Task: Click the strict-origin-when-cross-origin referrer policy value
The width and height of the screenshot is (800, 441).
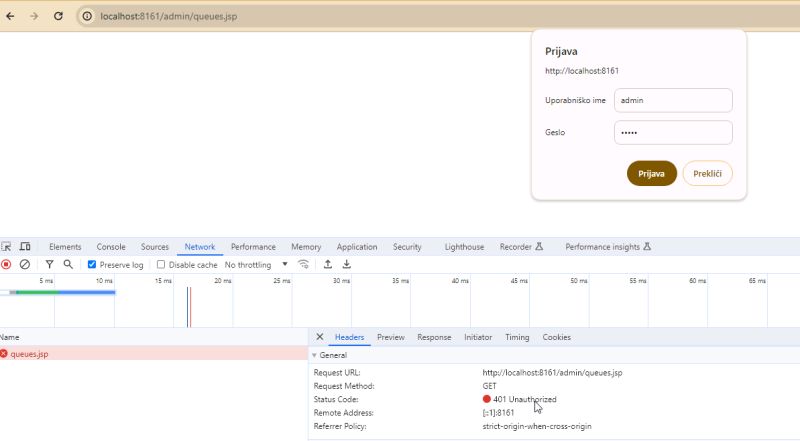Action: click(x=537, y=426)
